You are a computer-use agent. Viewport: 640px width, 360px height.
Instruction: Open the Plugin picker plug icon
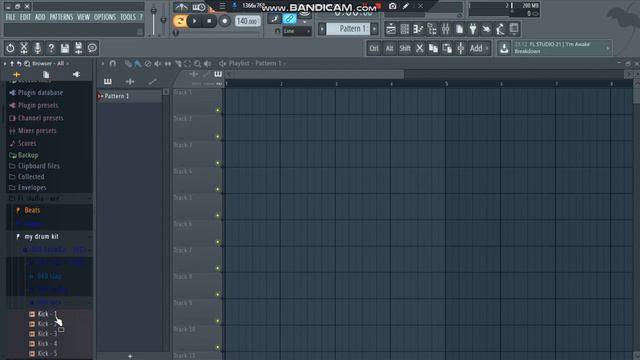point(473,29)
